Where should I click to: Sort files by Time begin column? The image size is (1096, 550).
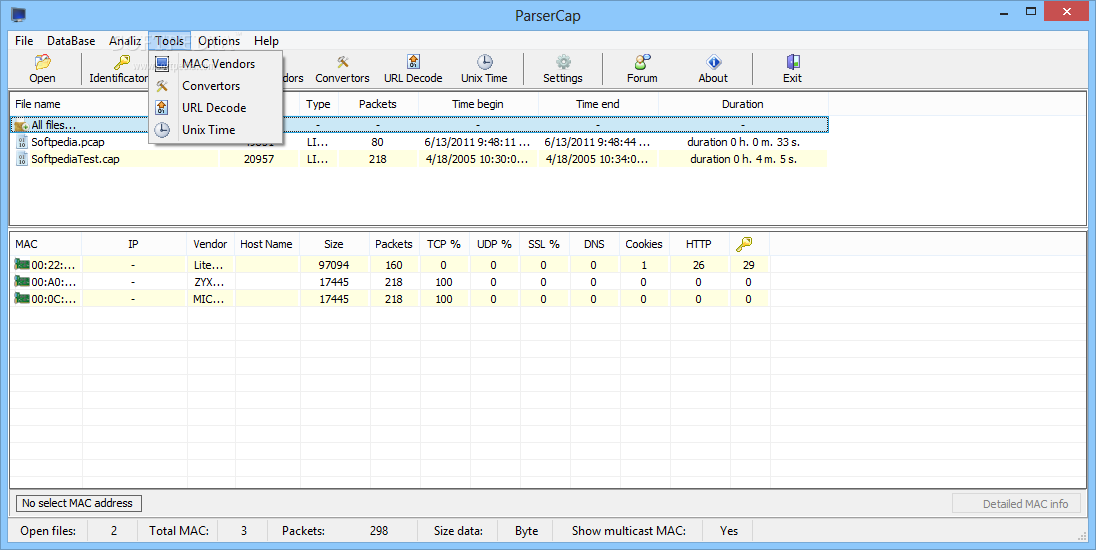click(477, 104)
